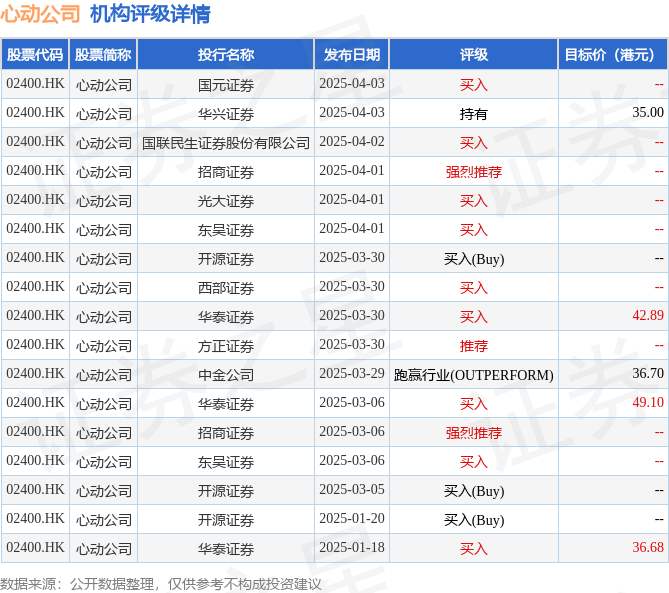Click the 持有 rating cell

click(474, 114)
